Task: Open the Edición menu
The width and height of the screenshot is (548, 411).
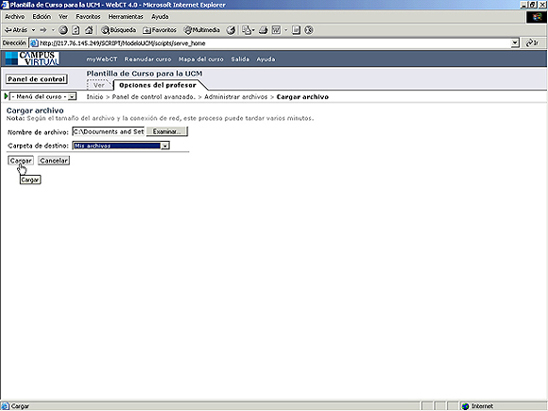Action: pos(42,16)
